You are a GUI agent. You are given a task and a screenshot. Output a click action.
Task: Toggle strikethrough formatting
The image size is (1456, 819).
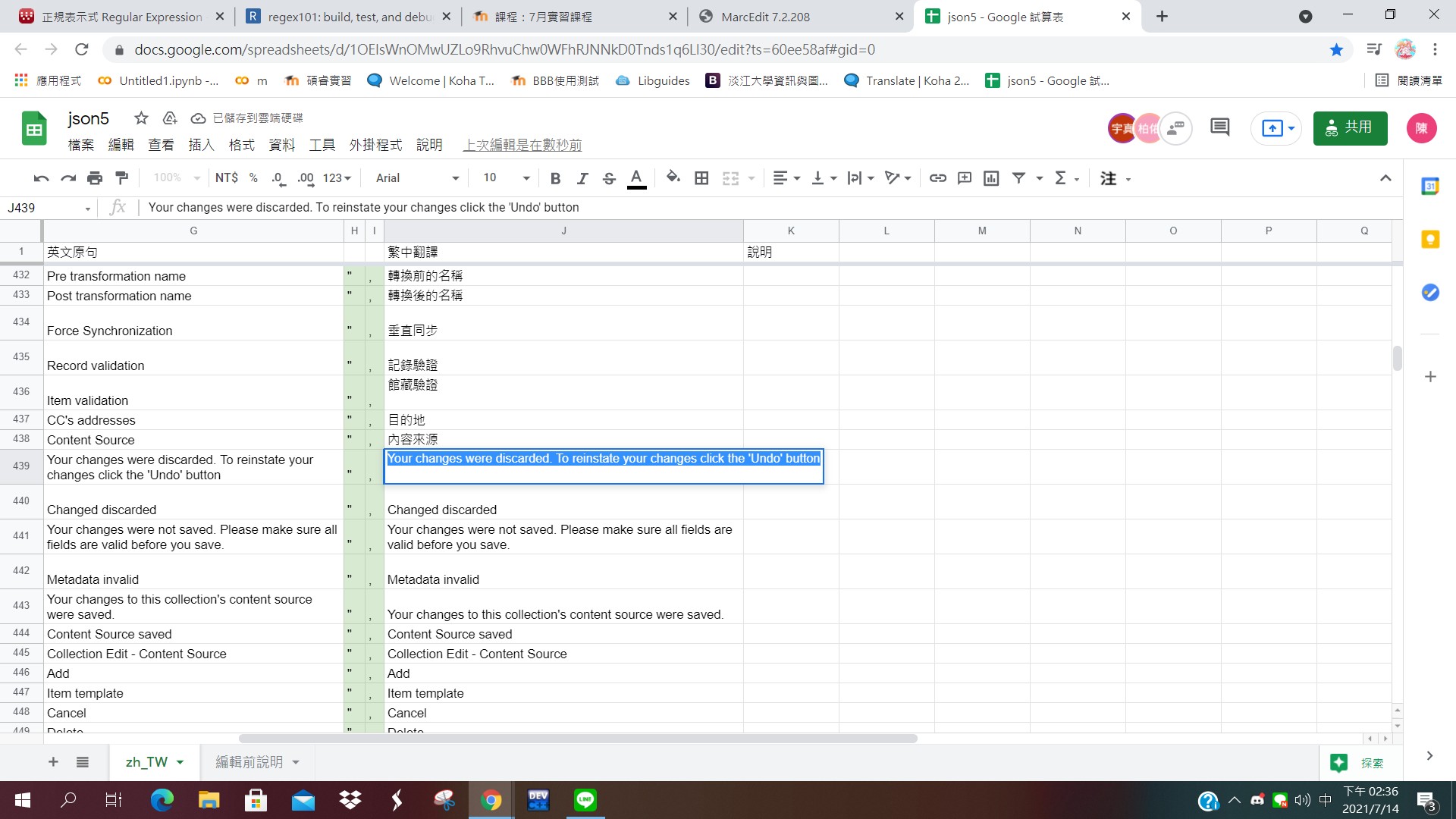(608, 178)
